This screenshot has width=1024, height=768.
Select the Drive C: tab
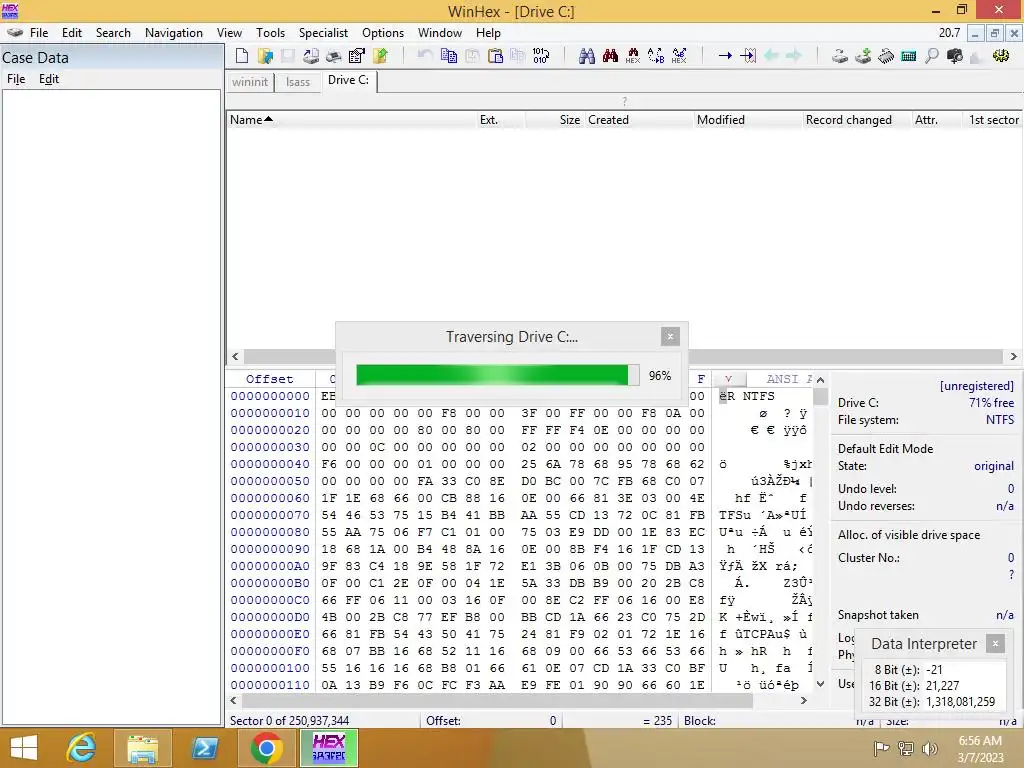pos(349,80)
